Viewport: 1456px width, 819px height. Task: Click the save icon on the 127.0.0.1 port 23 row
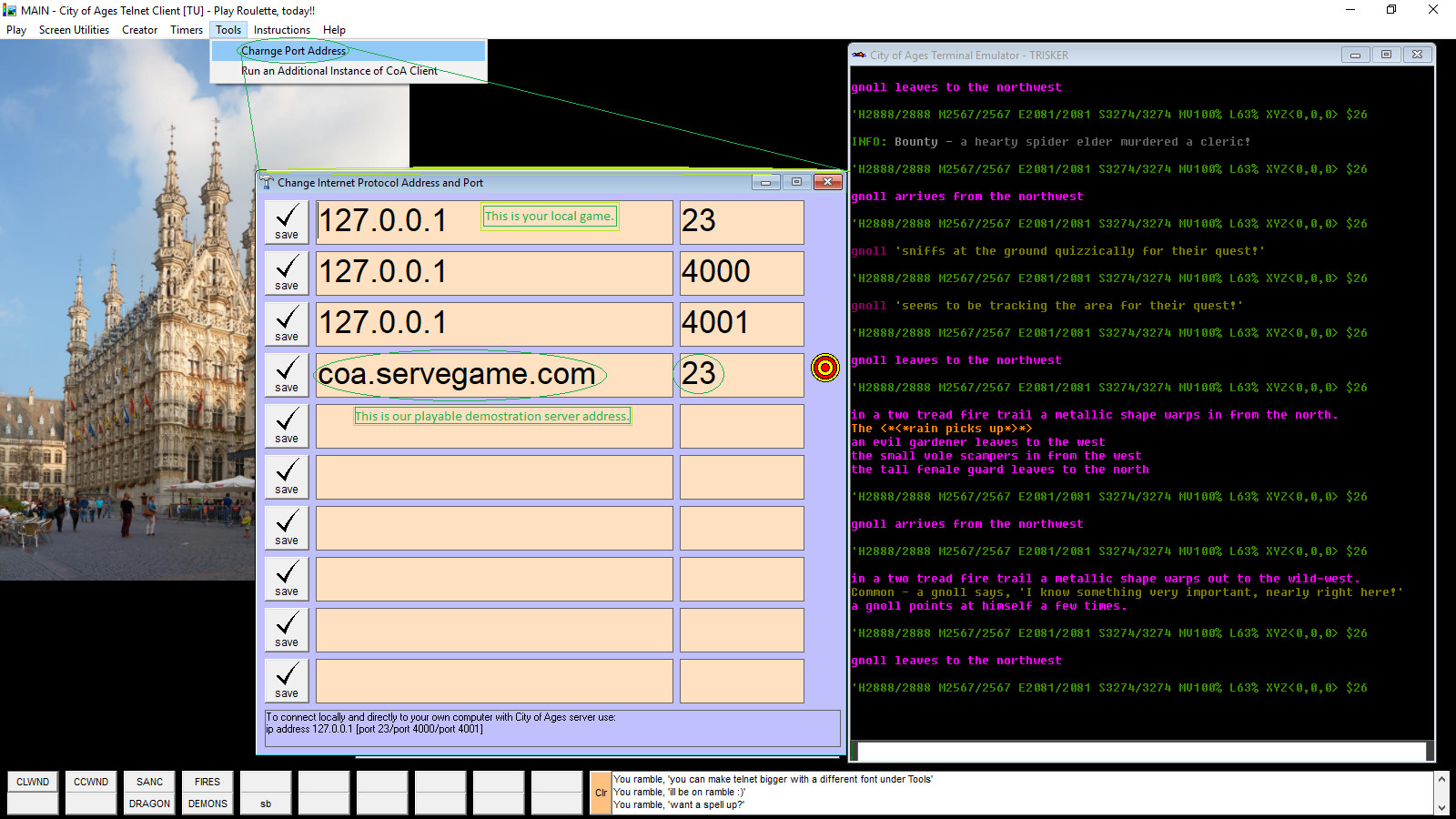click(x=286, y=221)
